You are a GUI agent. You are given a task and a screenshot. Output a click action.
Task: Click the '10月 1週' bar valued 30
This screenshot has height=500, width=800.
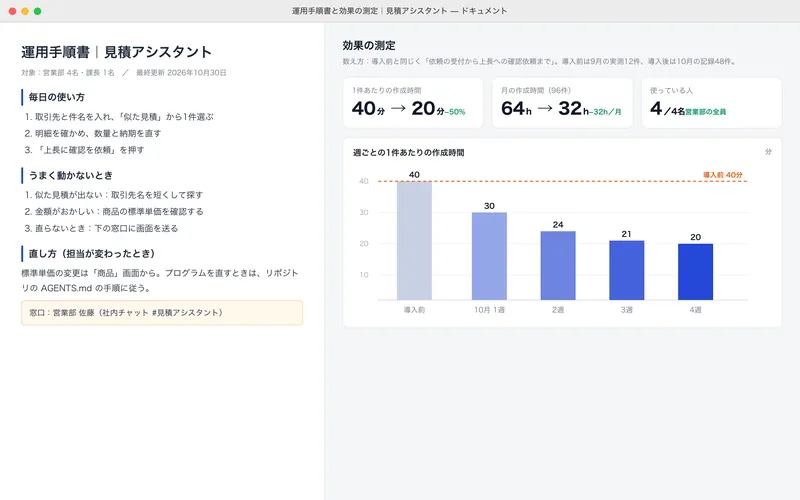pos(489,256)
